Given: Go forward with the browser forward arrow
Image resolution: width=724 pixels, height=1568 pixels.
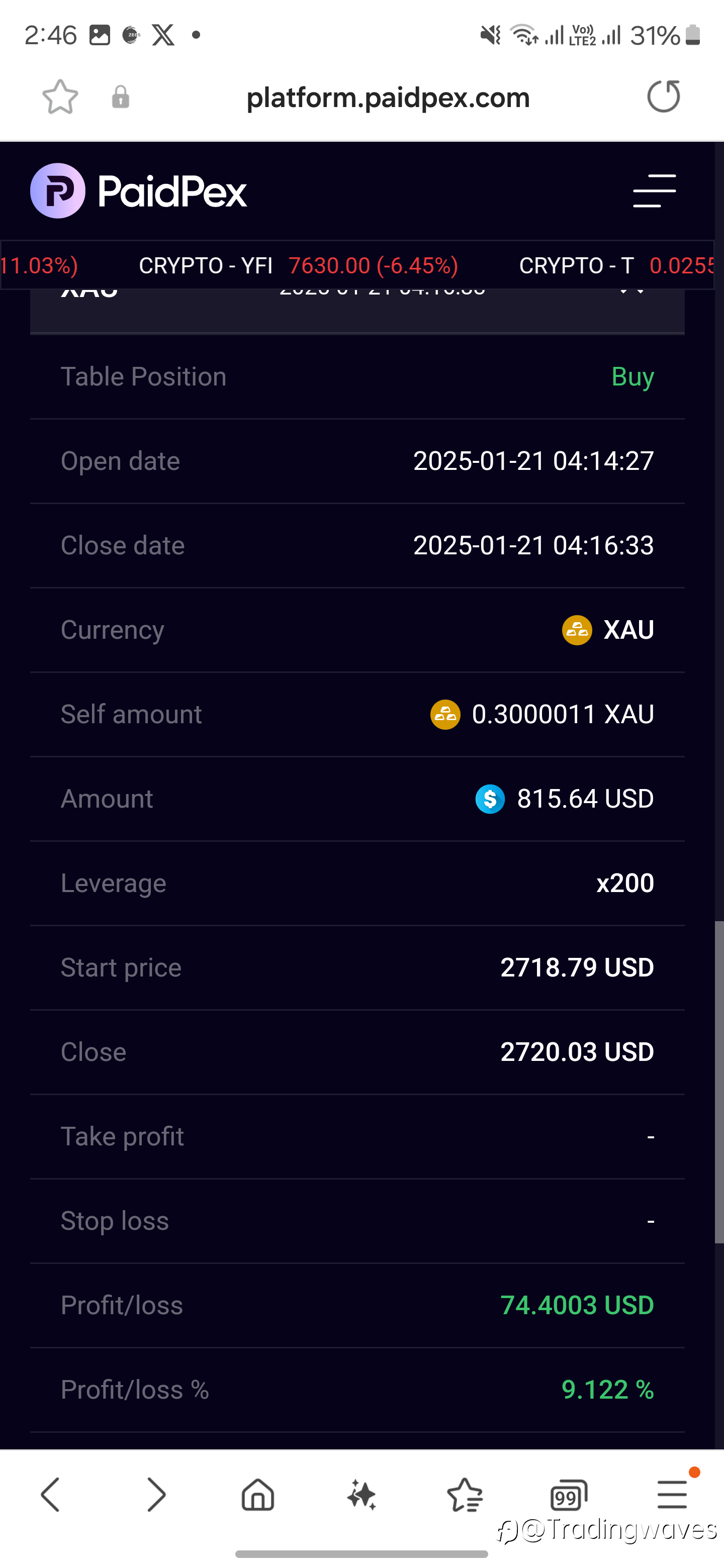Looking at the screenshot, I should click(156, 1494).
